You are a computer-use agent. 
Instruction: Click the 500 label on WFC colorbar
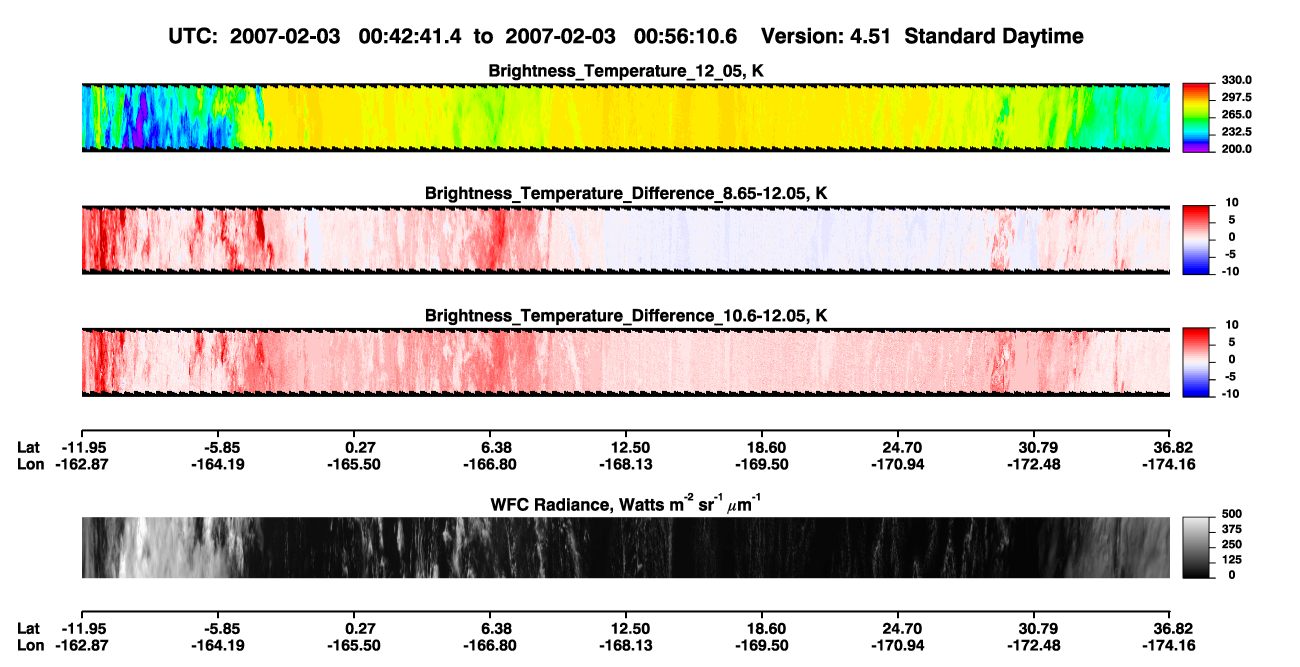1231,515
